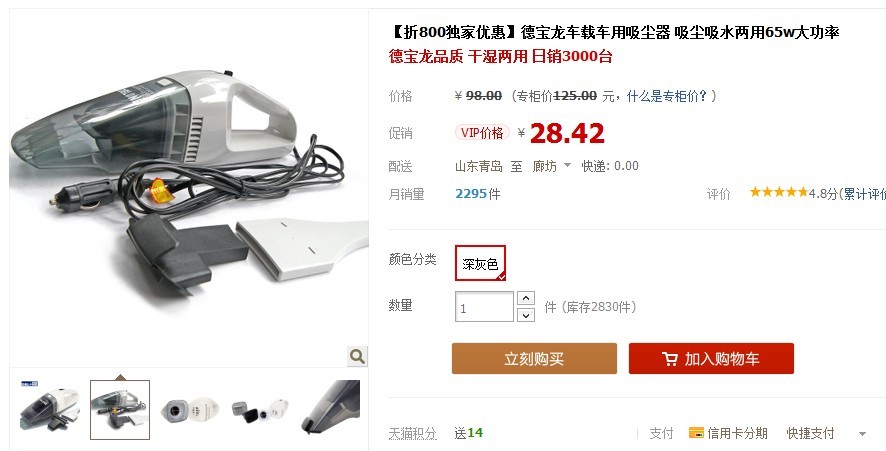Screen dimensions: 886x451
Task: Select the last thumbnail showing nozzle close-up
Action: tap(330, 408)
